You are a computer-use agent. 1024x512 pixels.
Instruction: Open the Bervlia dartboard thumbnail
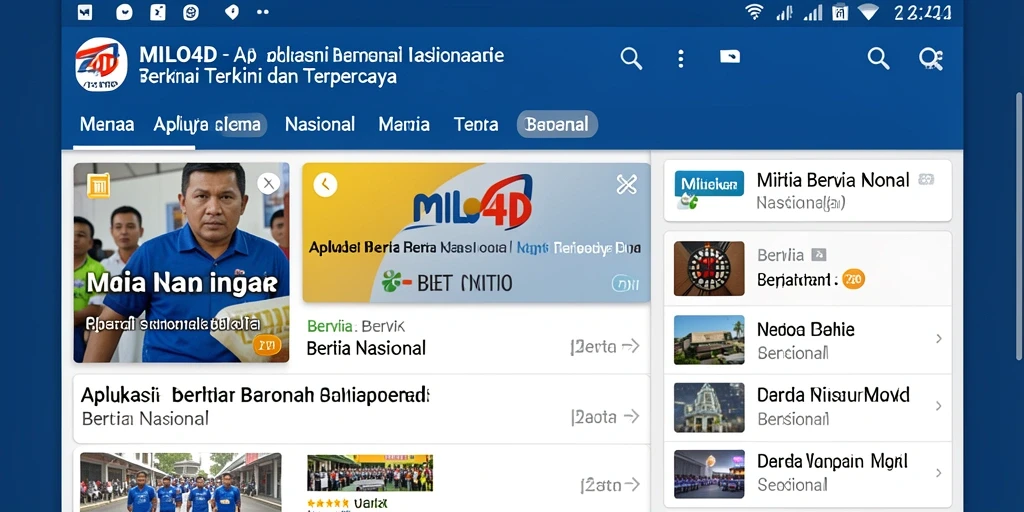709,268
